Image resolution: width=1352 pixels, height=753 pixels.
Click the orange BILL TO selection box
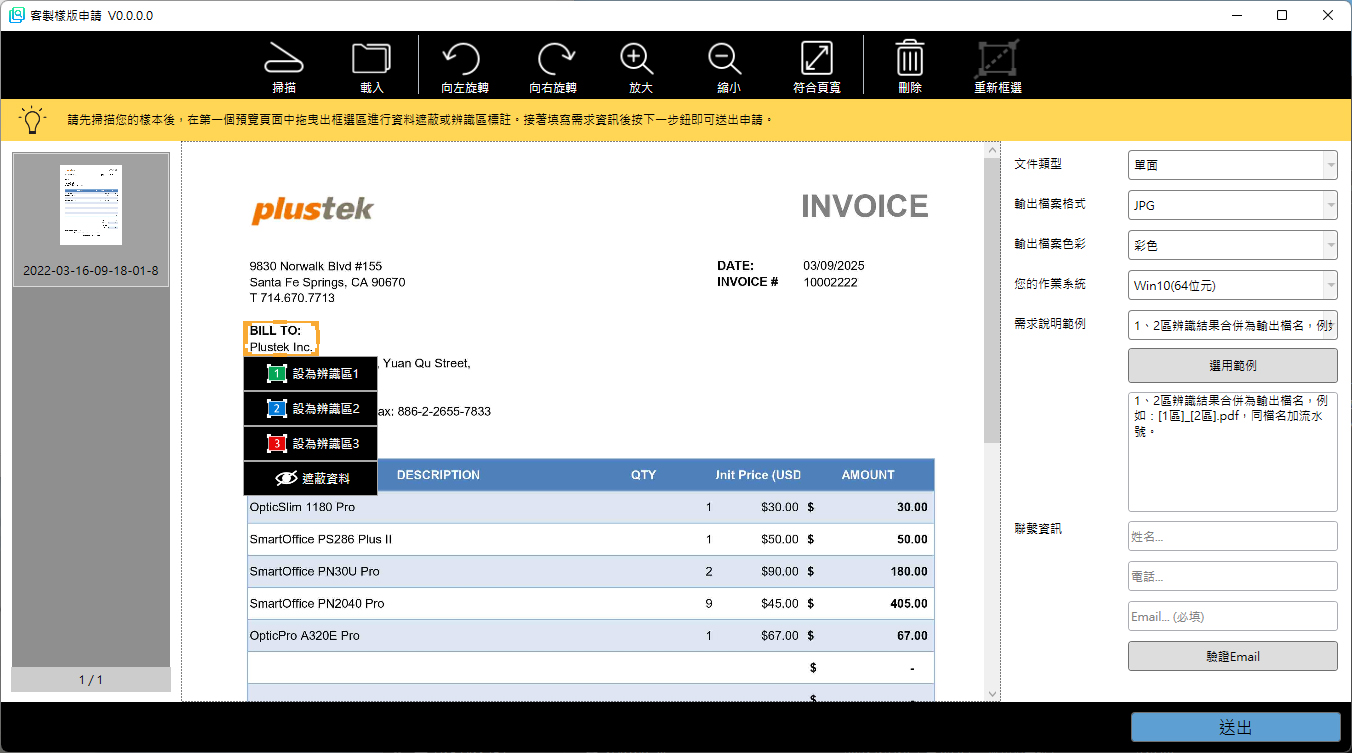(x=281, y=338)
